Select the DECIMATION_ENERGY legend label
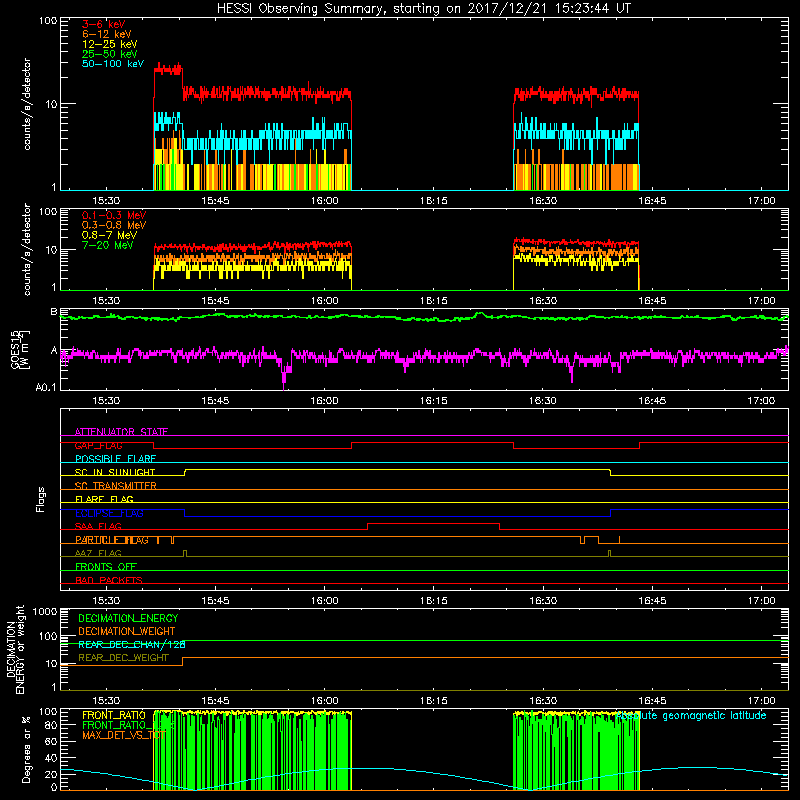This screenshot has width=800, height=800. (128, 618)
